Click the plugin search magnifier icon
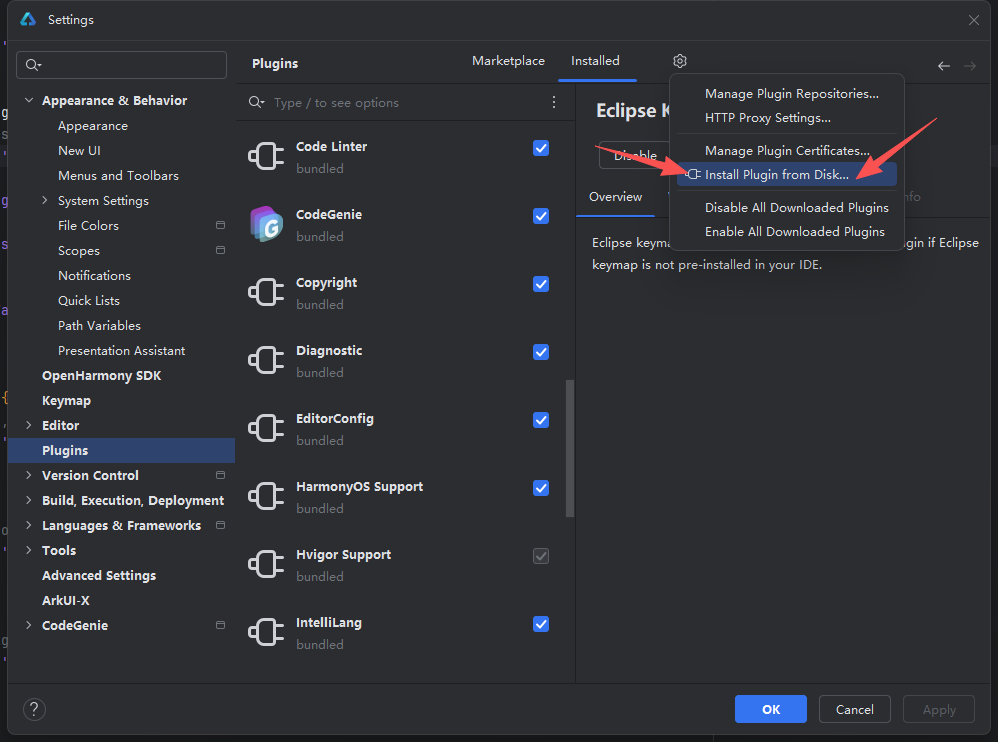 (257, 102)
